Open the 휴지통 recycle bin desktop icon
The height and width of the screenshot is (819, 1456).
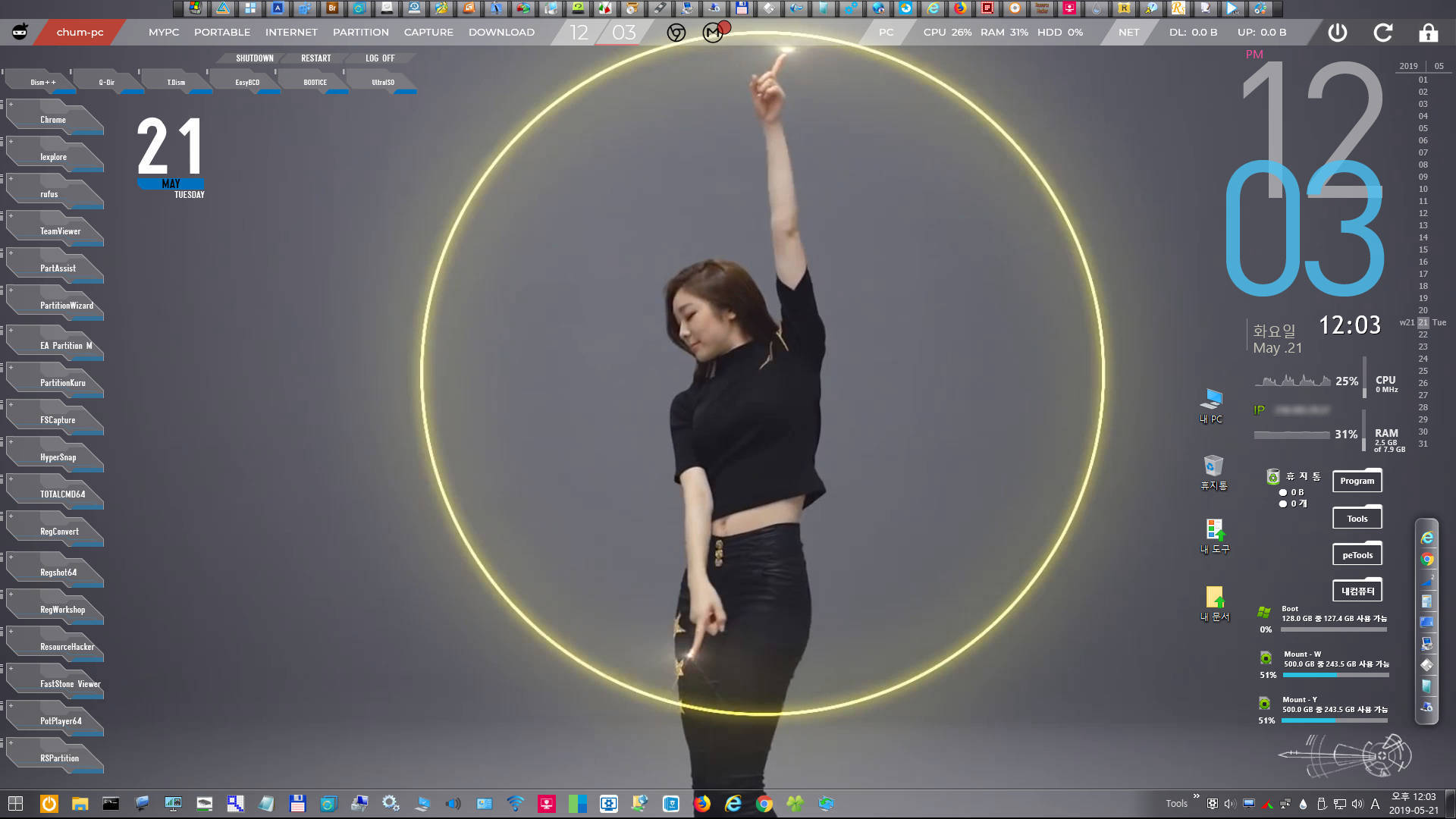click(x=1213, y=472)
